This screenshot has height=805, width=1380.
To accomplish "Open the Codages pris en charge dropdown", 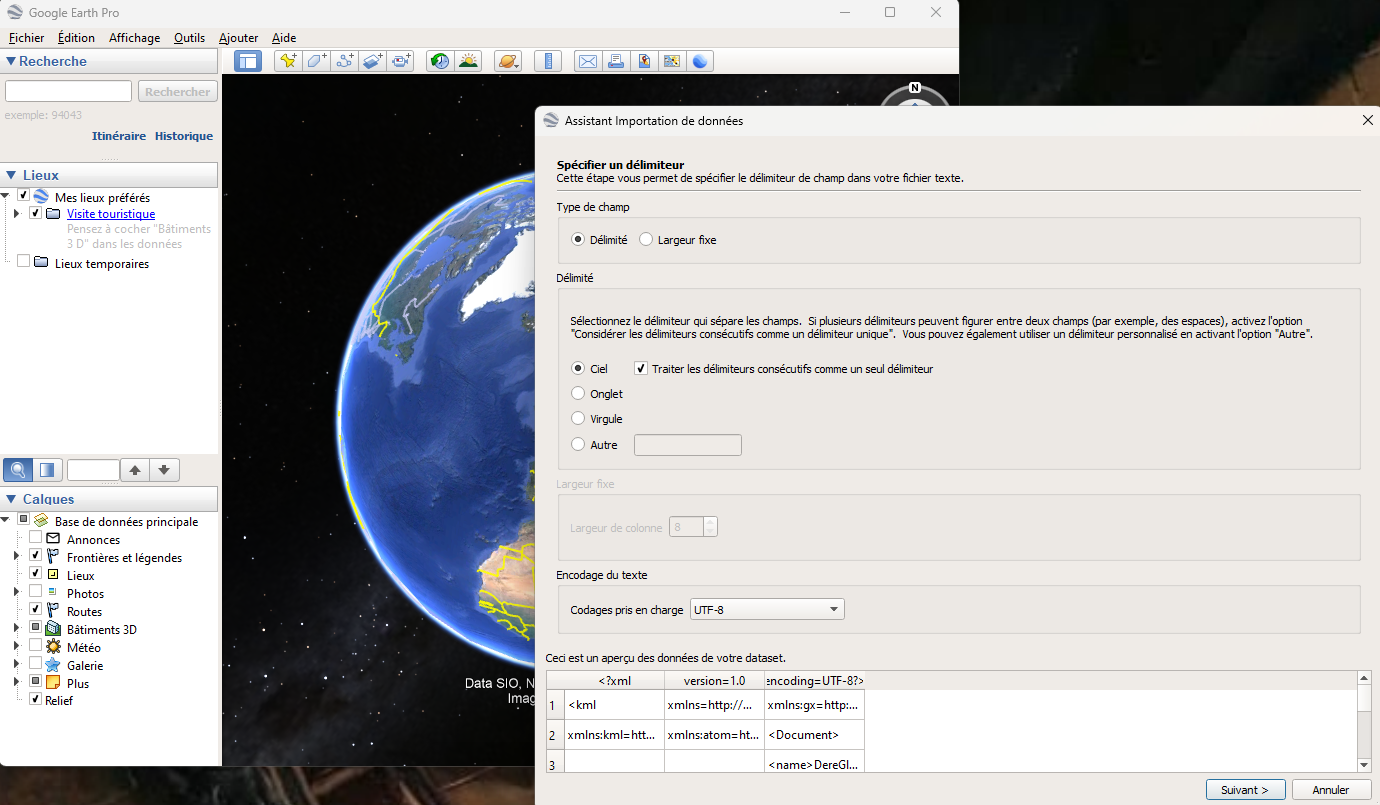I will tap(766, 609).
